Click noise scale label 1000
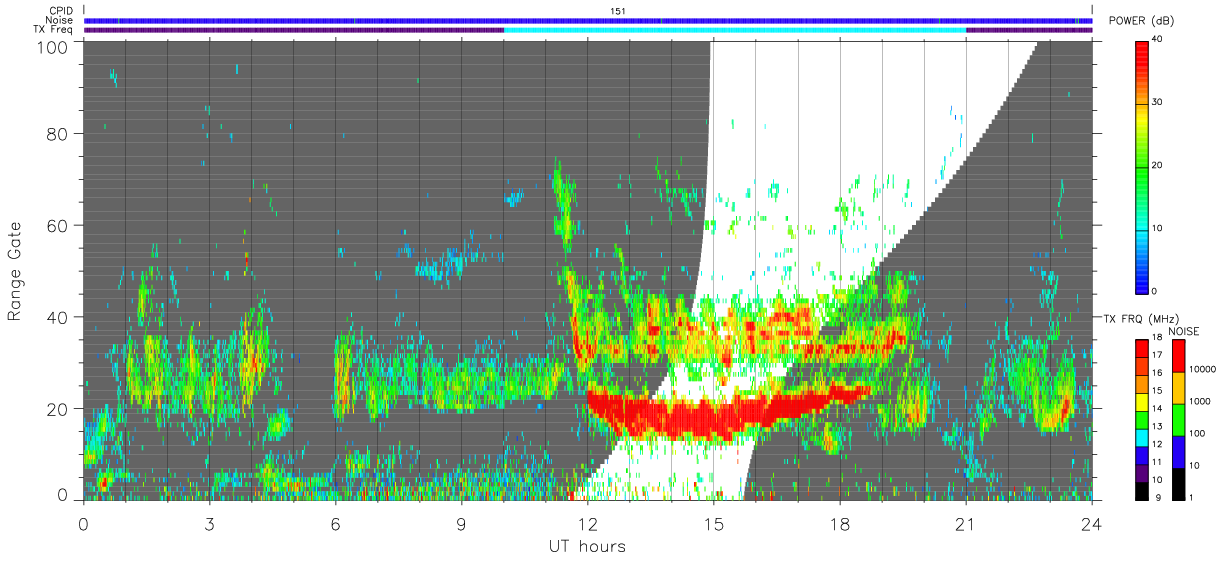Image resolution: width=1228 pixels, height=567 pixels. (x=1200, y=403)
